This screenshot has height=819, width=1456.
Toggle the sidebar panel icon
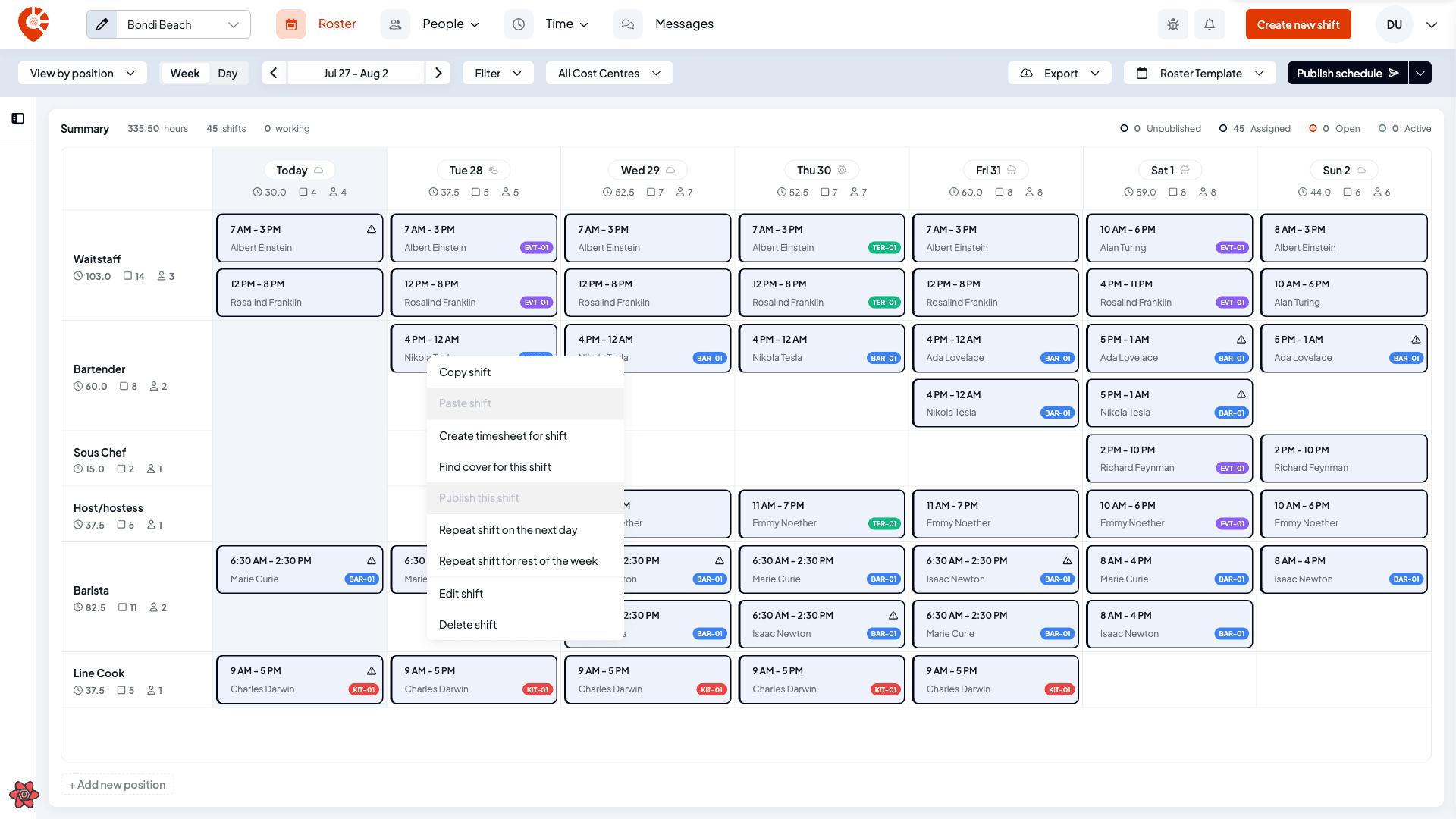[x=18, y=118]
